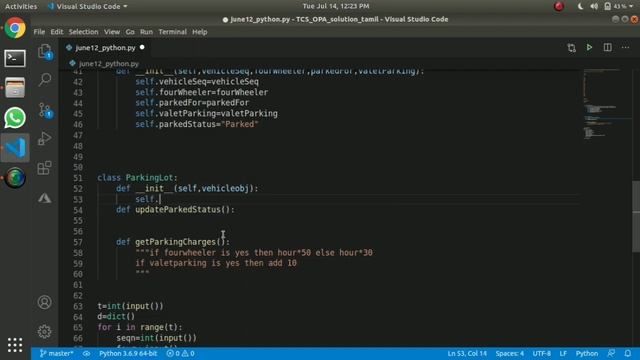Open the Manage gear settings menu

(x=44, y=331)
